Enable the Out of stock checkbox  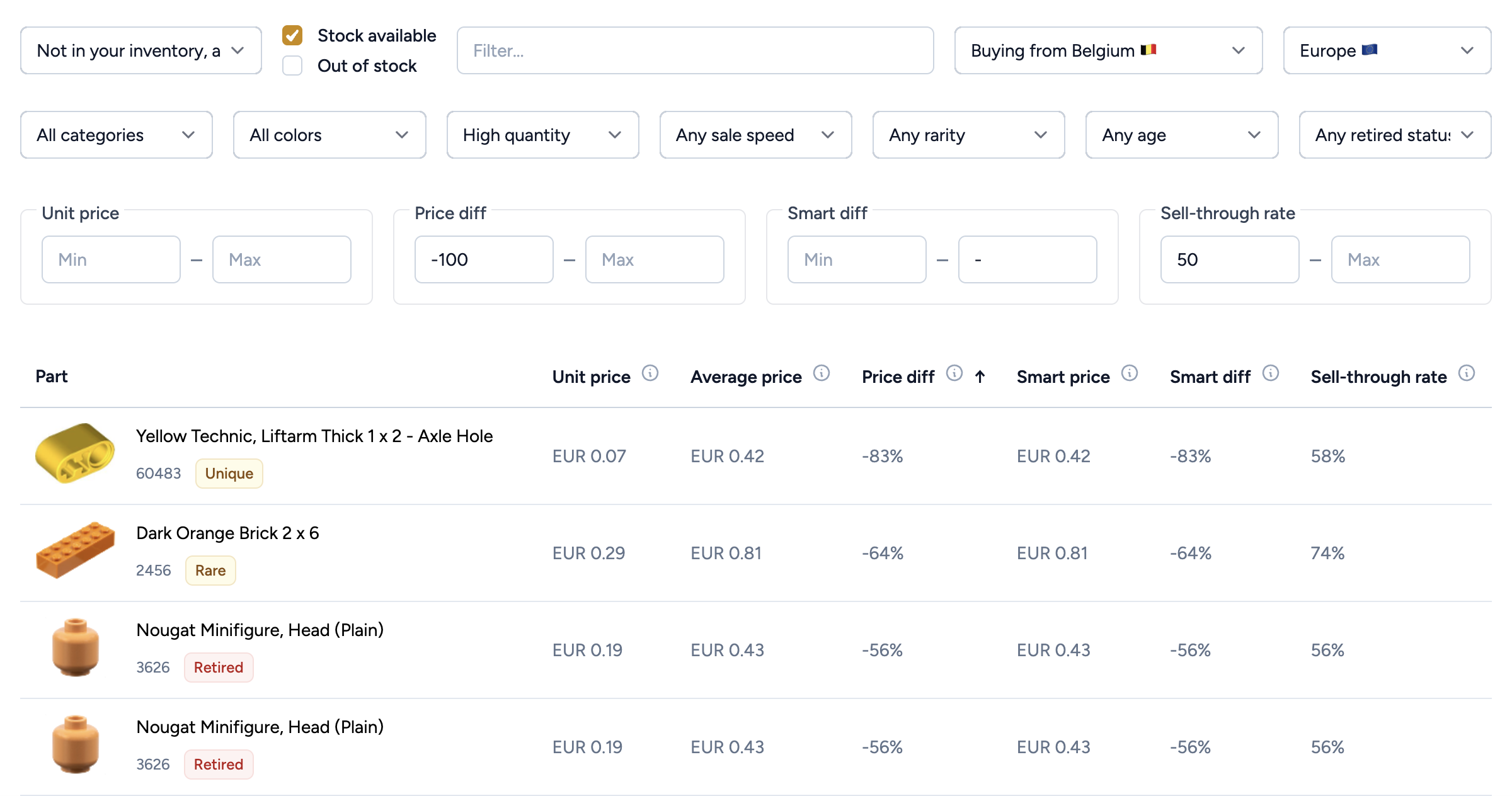(292, 65)
